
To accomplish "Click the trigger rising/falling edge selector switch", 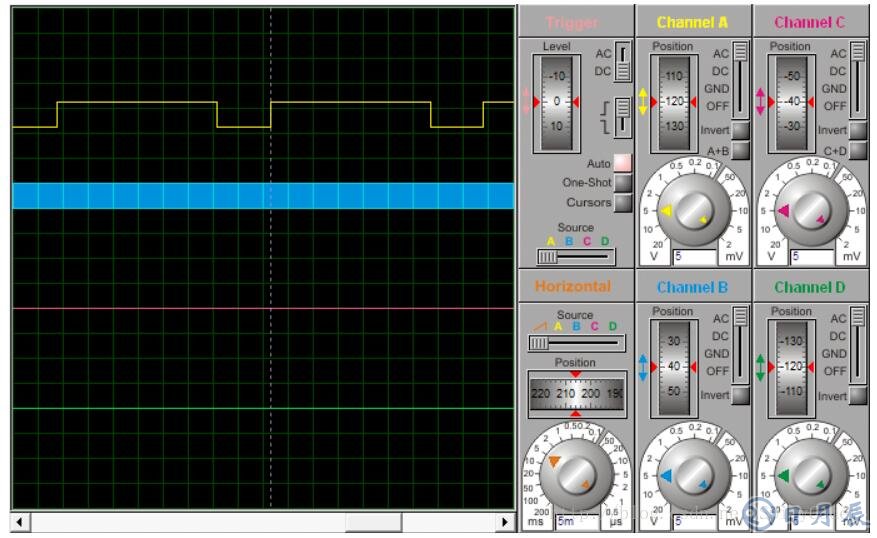I will click(x=622, y=117).
